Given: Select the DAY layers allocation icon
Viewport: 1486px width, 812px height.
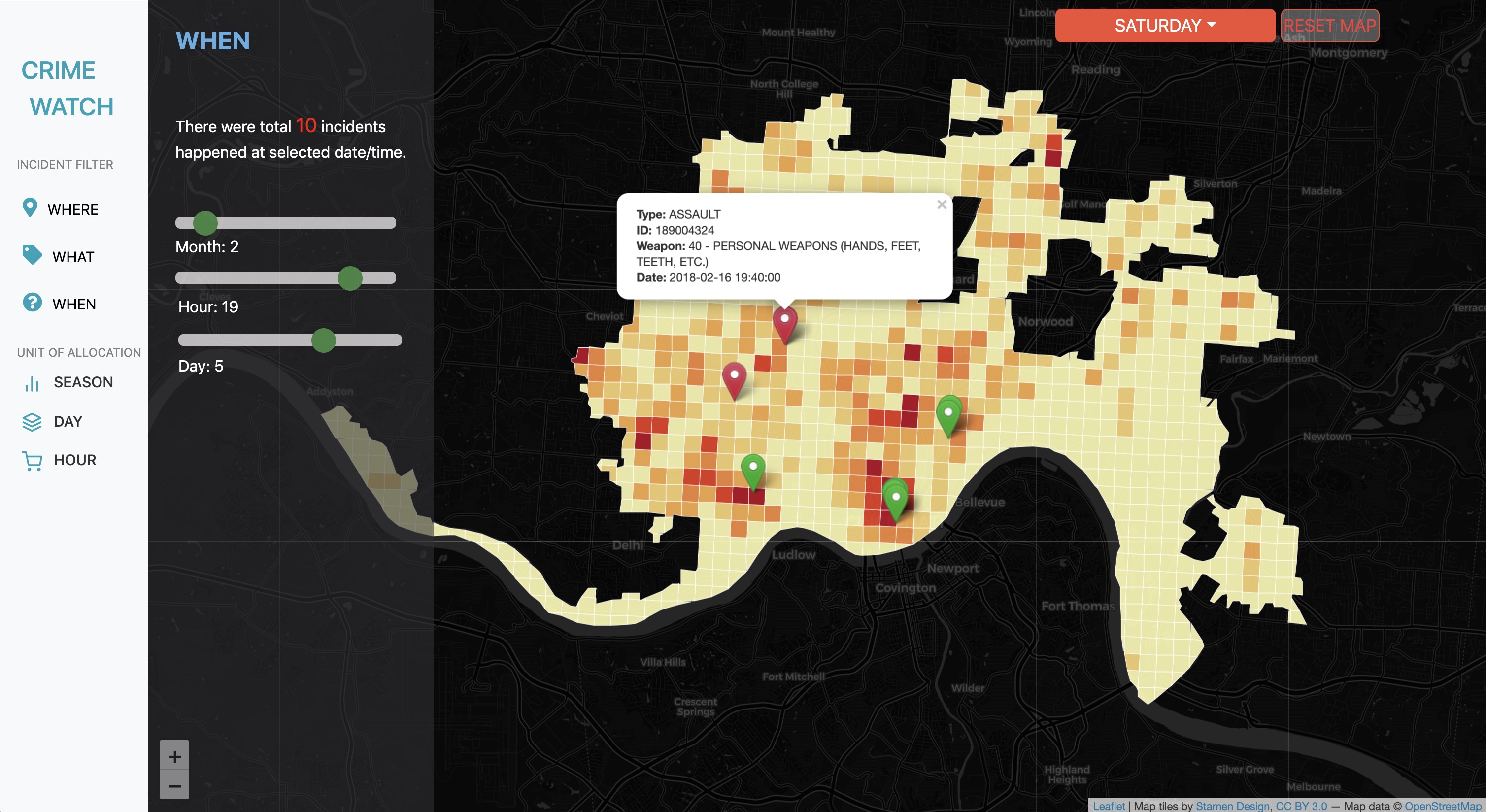Looking at the screenshot, I should (32, 421).
